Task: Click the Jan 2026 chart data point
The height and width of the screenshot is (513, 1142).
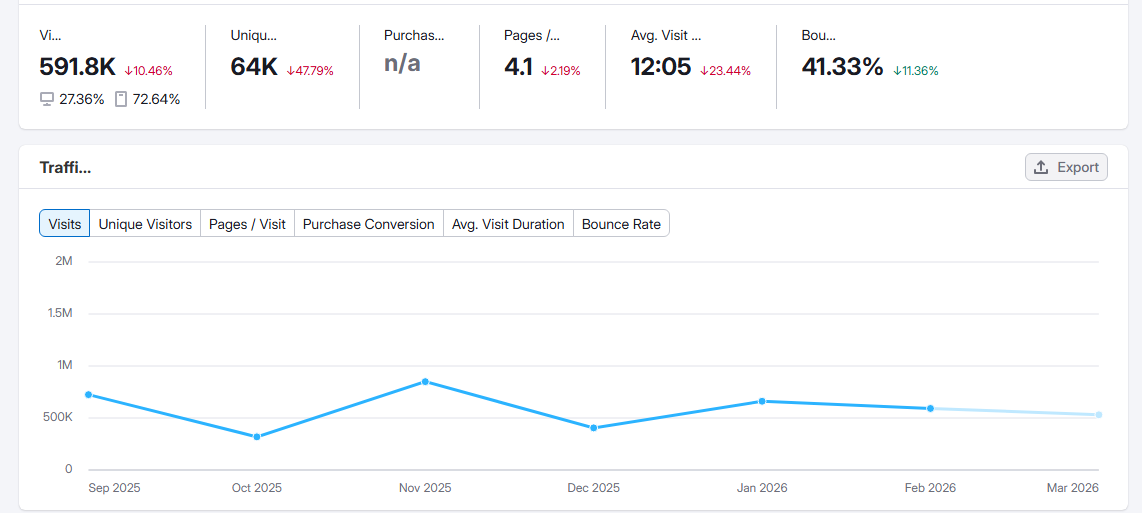Action: pos(762,401)
